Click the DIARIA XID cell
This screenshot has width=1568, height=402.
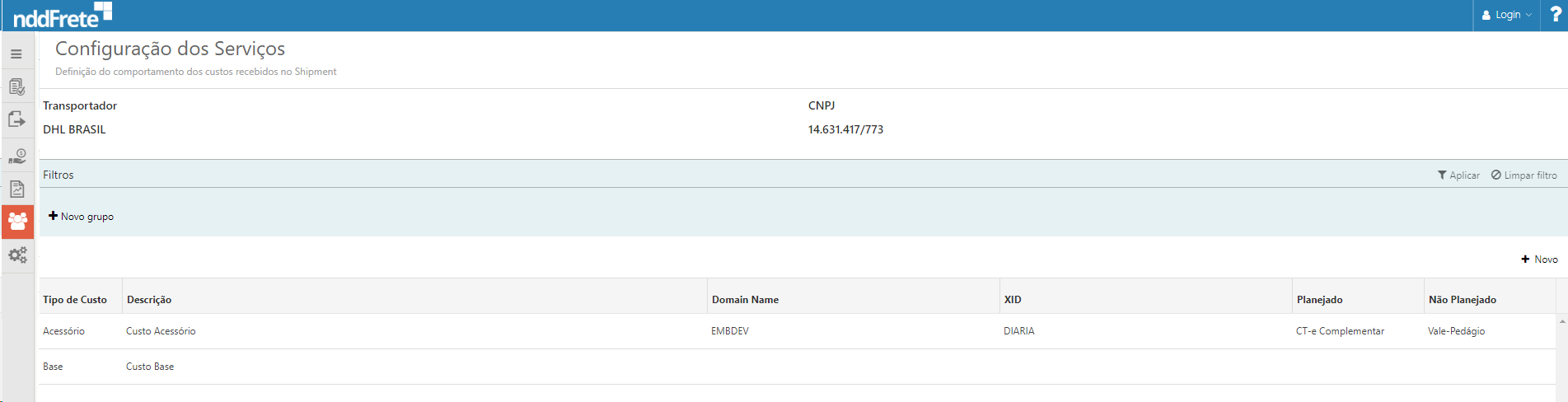(1018, 331)
